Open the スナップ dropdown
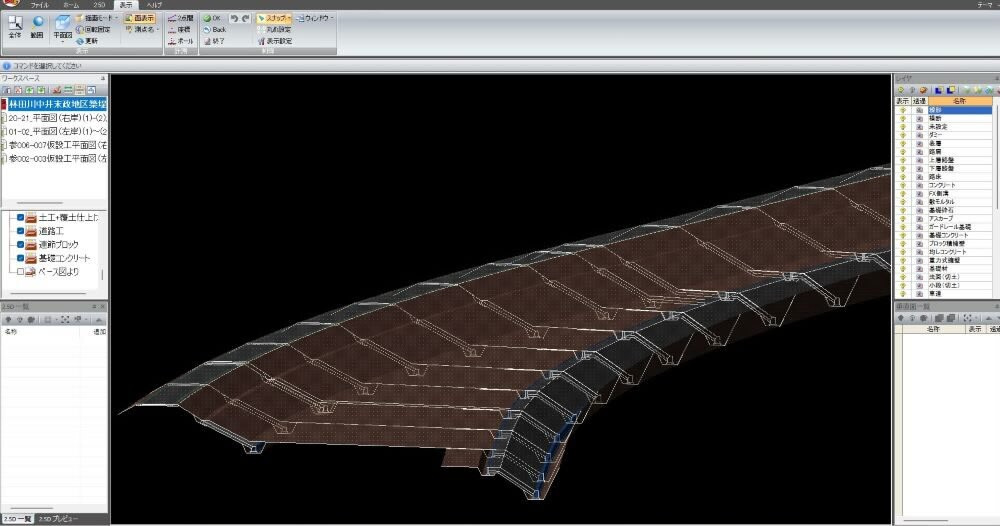 pos(274,18)
